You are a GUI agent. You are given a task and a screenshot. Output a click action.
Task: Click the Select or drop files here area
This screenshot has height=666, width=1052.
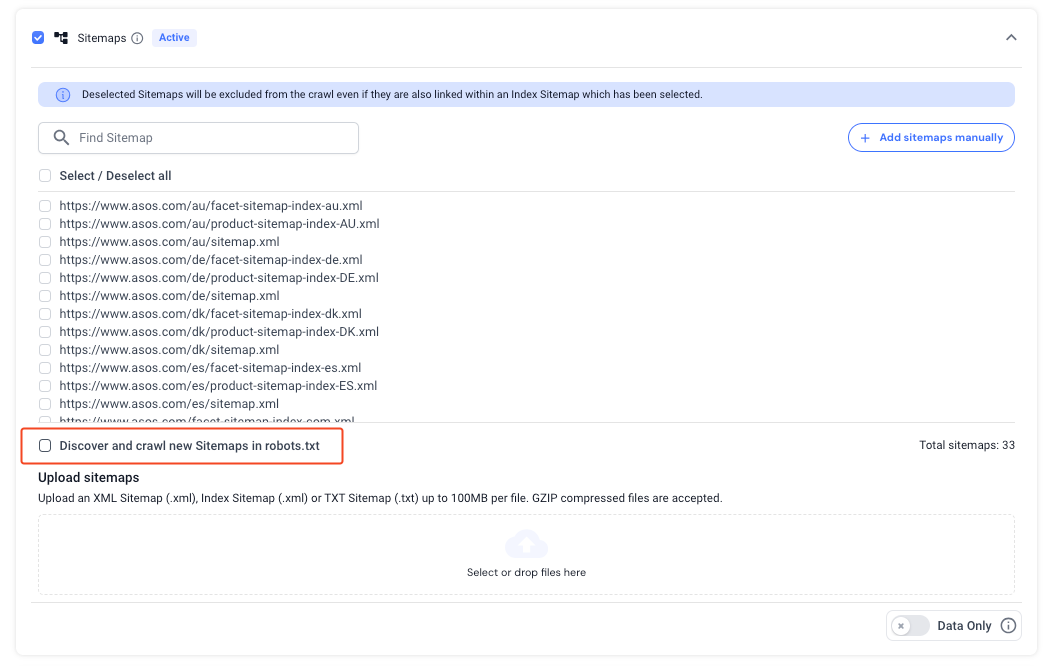pos(526,555)
